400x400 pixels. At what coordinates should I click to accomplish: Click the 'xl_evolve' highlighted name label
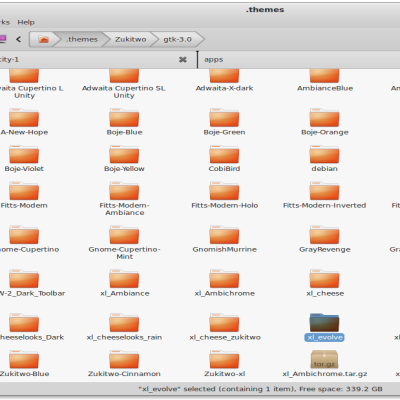[324, 337]
